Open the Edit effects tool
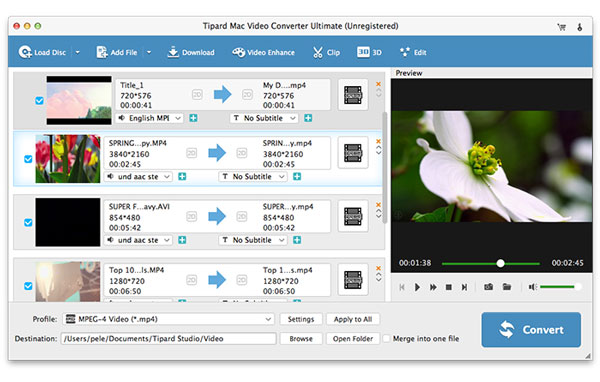600x382 pixels. point(413,52)
